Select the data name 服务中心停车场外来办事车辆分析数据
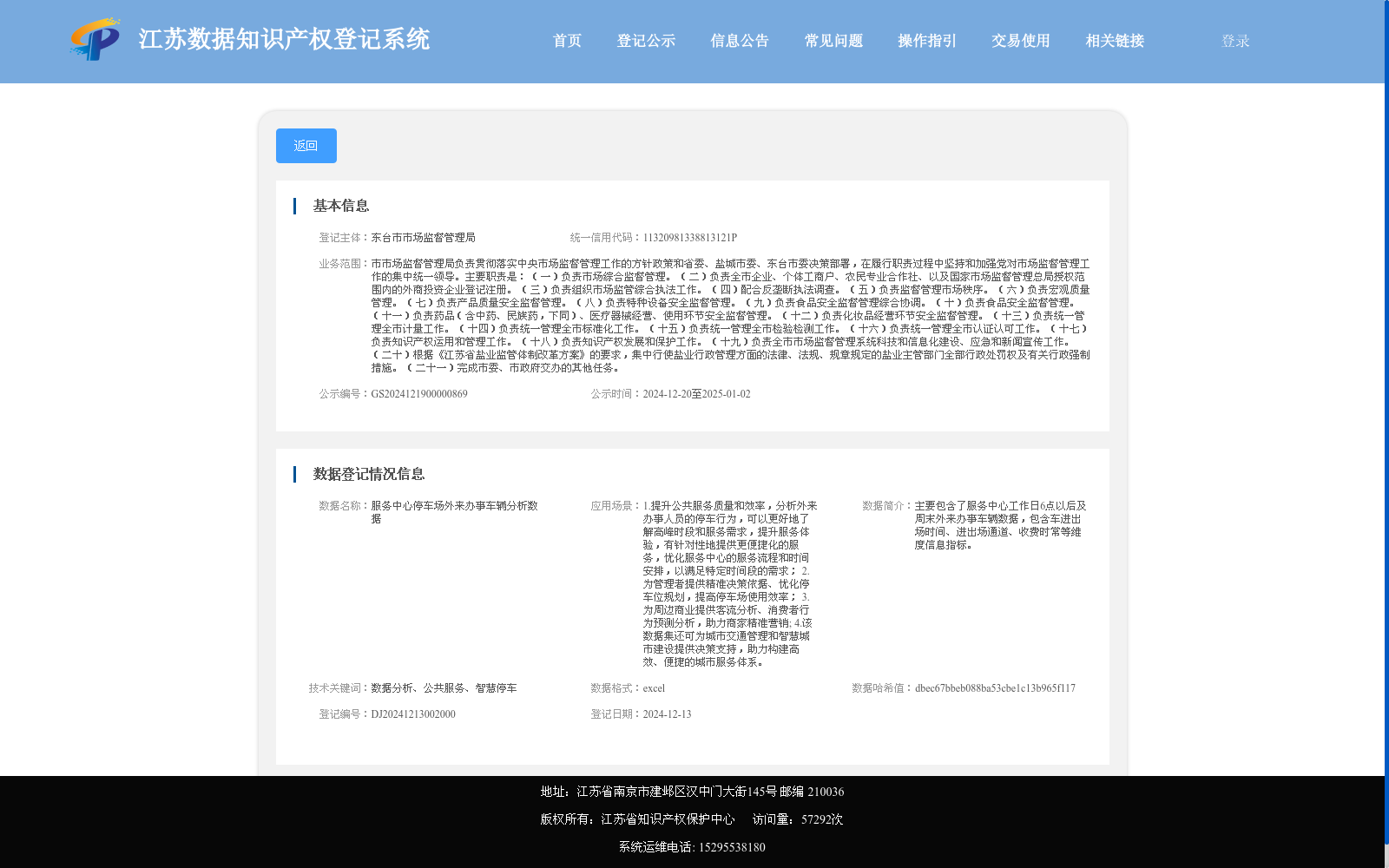Viewport: 1389px width, 868px height. coord(454,512)
